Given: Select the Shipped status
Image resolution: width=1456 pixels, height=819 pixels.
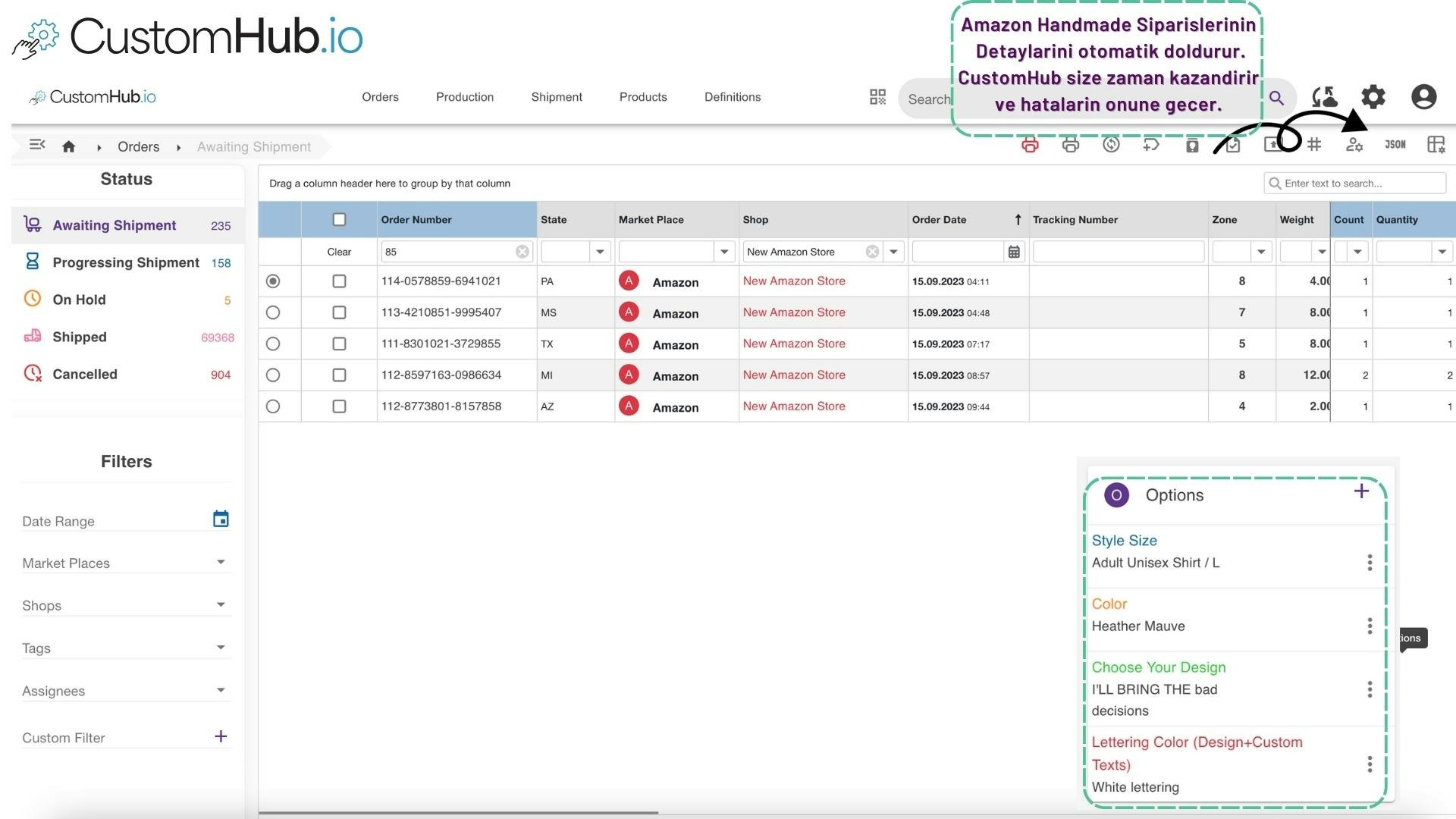Looking at the screenshot, I should coord(127,337).
